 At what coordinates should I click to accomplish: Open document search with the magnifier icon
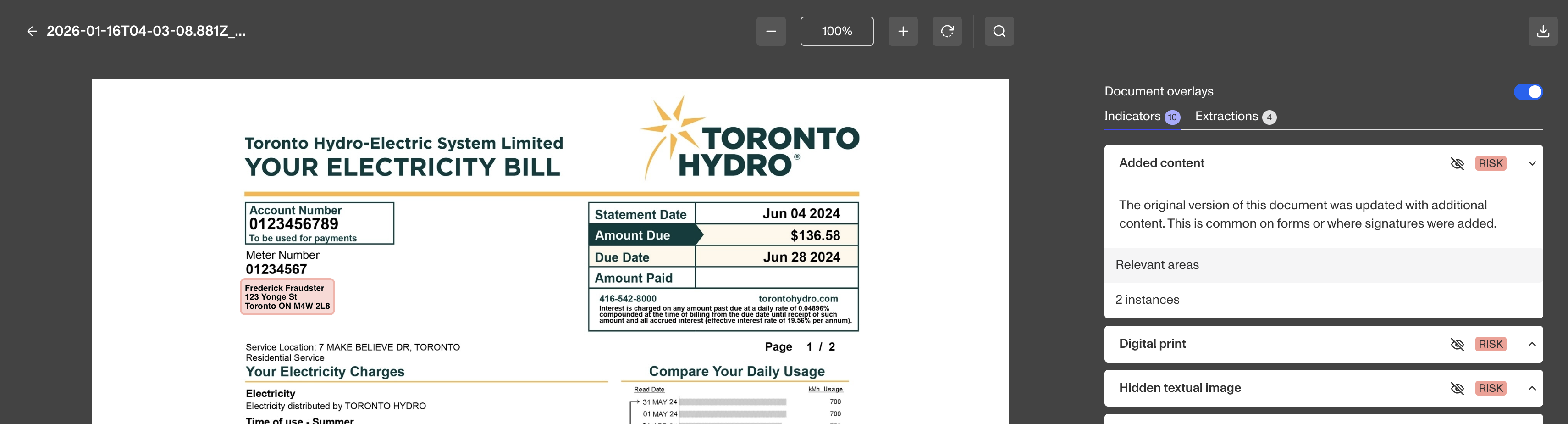(999, 31)
